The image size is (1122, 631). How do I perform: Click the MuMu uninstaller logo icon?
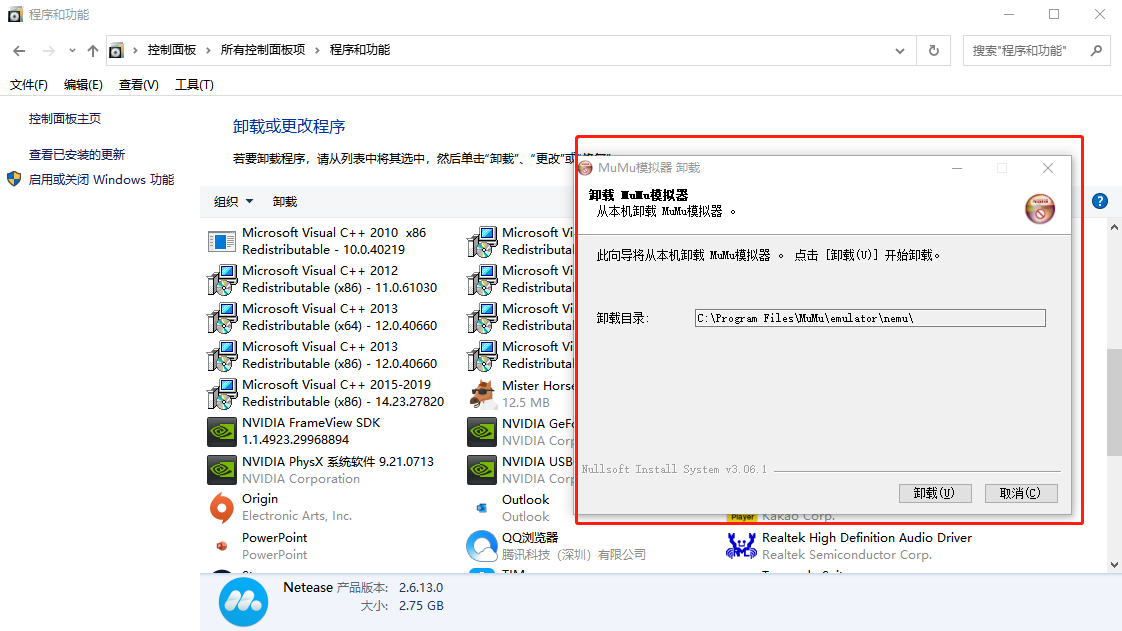pos(1040,209)
